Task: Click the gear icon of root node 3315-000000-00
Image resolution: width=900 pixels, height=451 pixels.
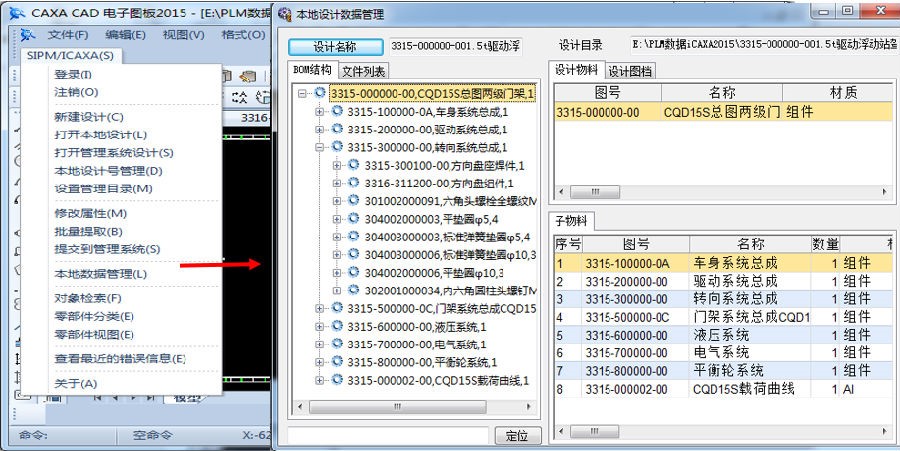Action: click(x=320, y=93)
